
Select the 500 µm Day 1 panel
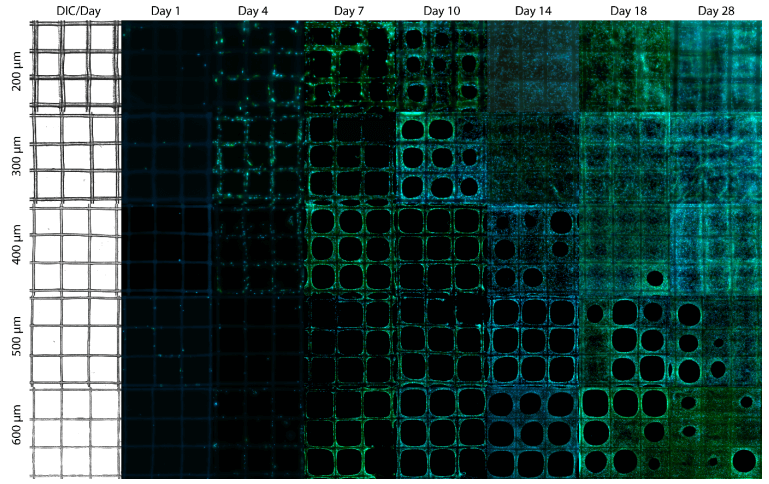click(167, 341)
